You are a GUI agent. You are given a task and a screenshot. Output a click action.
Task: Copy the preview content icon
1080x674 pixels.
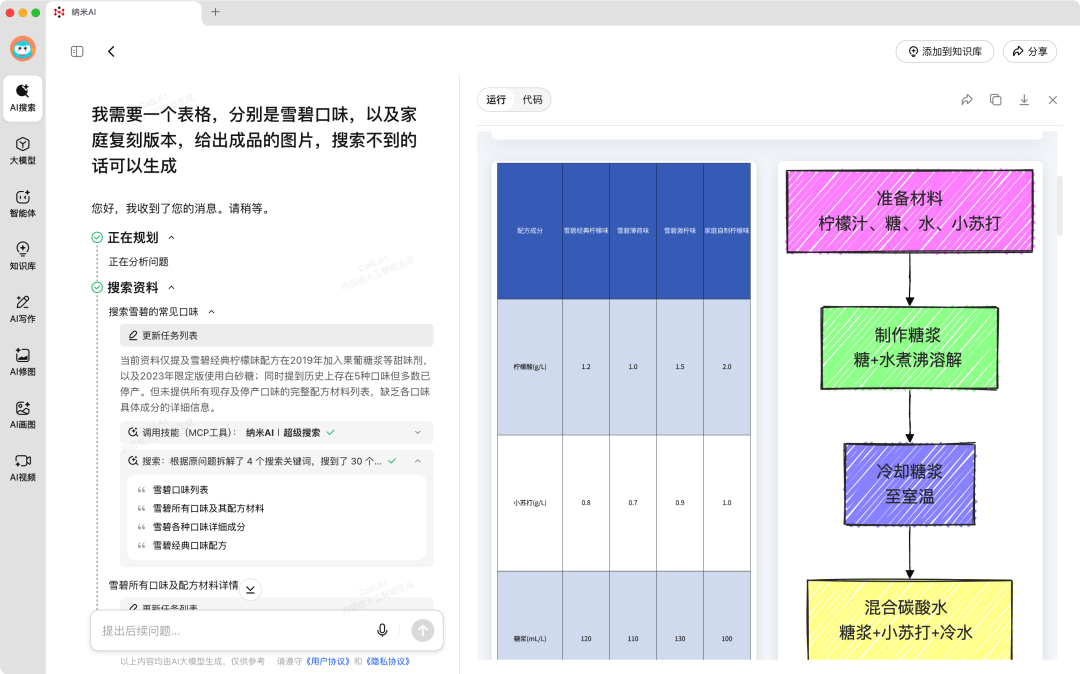[x=995, y=100]
